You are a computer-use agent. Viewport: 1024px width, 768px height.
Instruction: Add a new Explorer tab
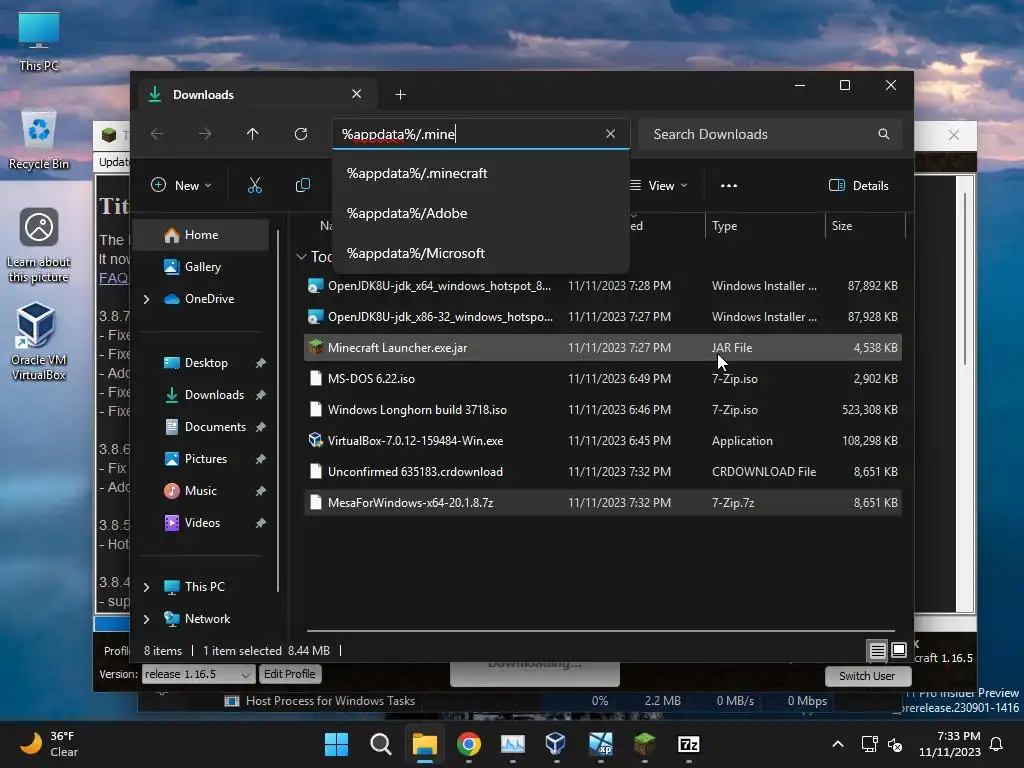click(x=400, y=95)
